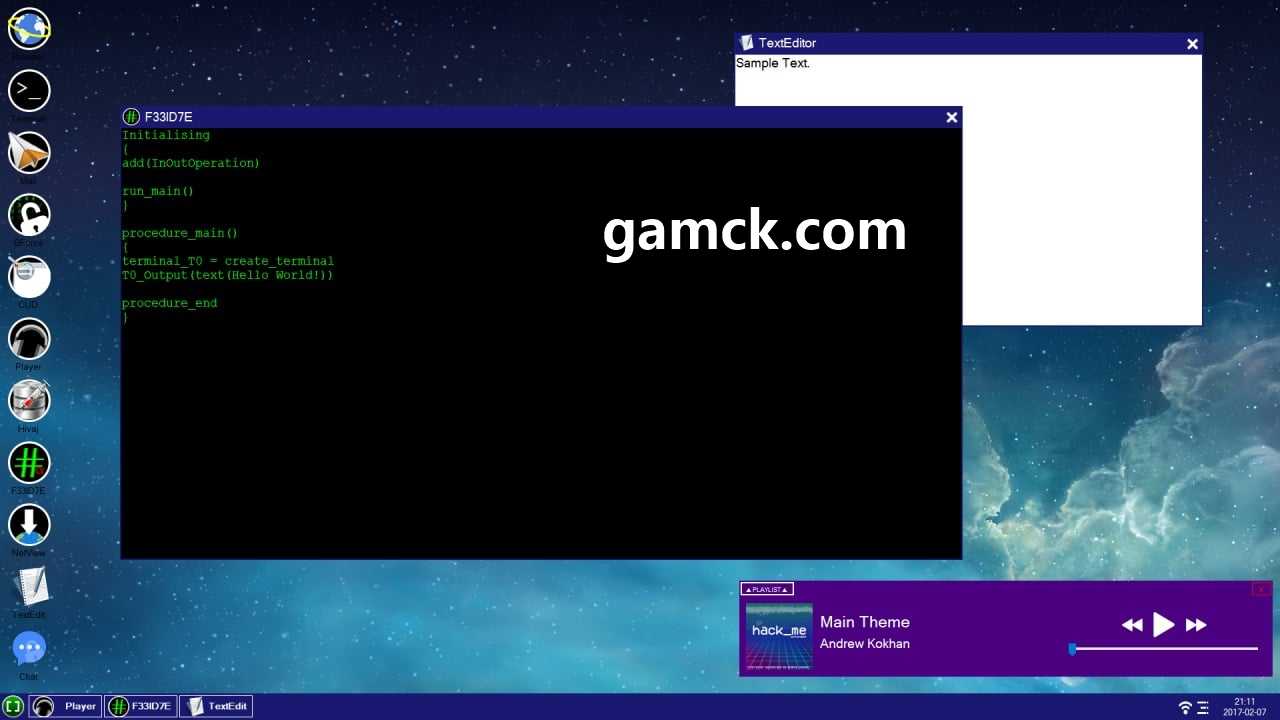Click the TextEditor window title bar
Viewport: 1280px width, 720px height.
(968, 43)
